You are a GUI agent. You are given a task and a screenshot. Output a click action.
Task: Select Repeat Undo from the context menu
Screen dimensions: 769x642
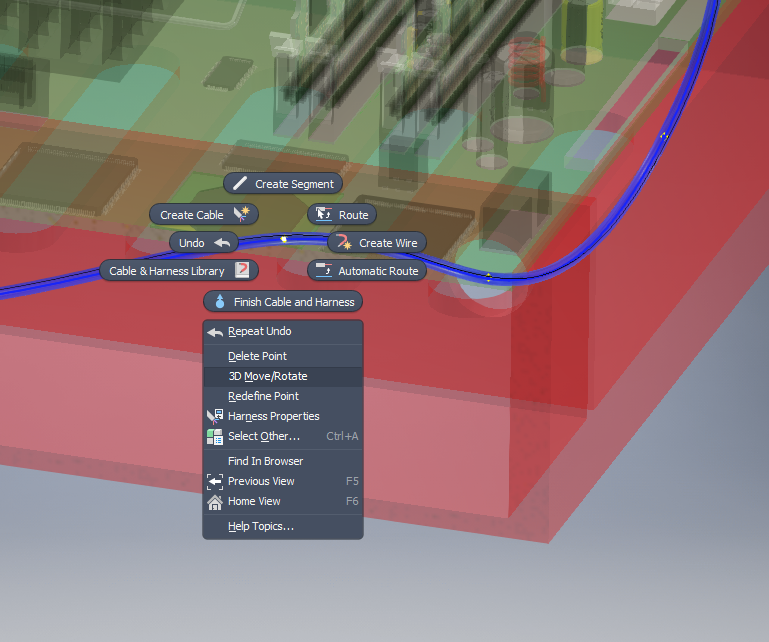pos(283,332)
